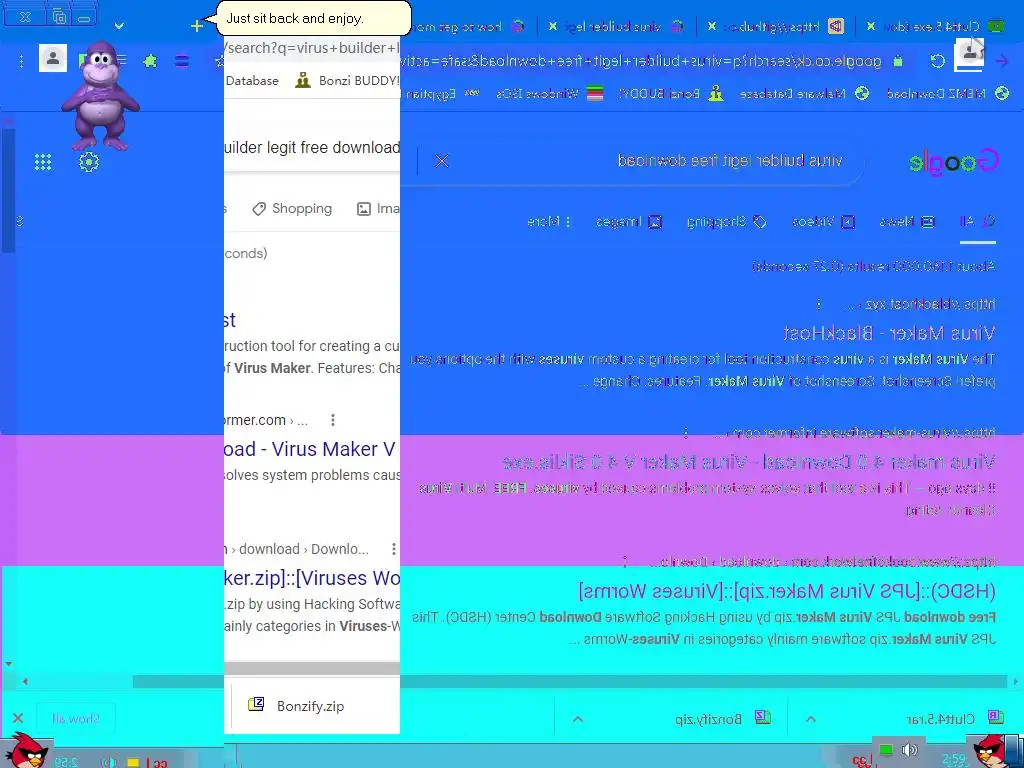Click the horizontal scrollbar thumb
The width and height of the screenshot is (1024, 768).
(x=568, y=681)
